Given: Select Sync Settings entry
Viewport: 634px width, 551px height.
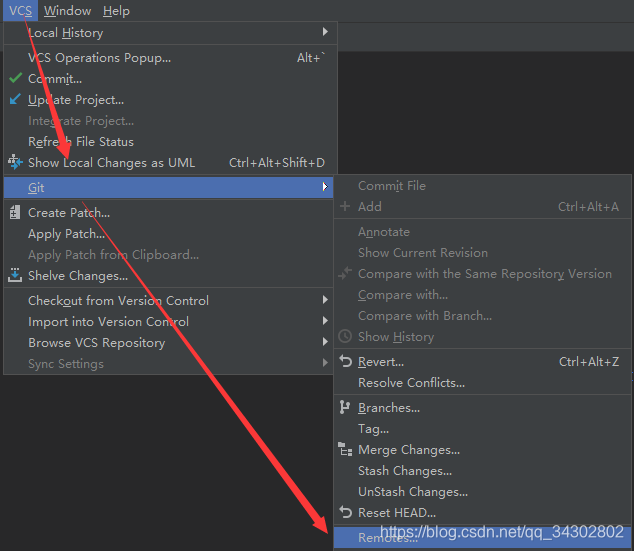Looking at the screenshot, I should 168,363.
